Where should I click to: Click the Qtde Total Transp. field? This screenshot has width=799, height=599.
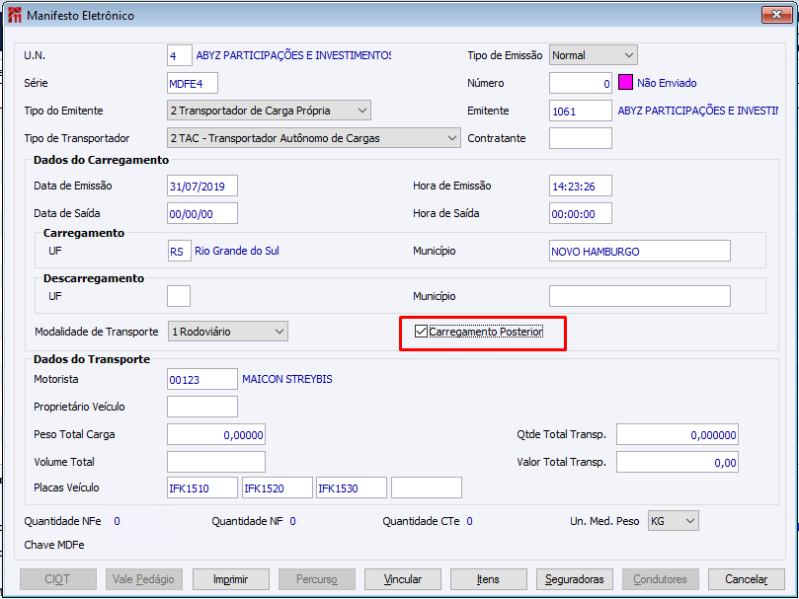tap(677, 434)
